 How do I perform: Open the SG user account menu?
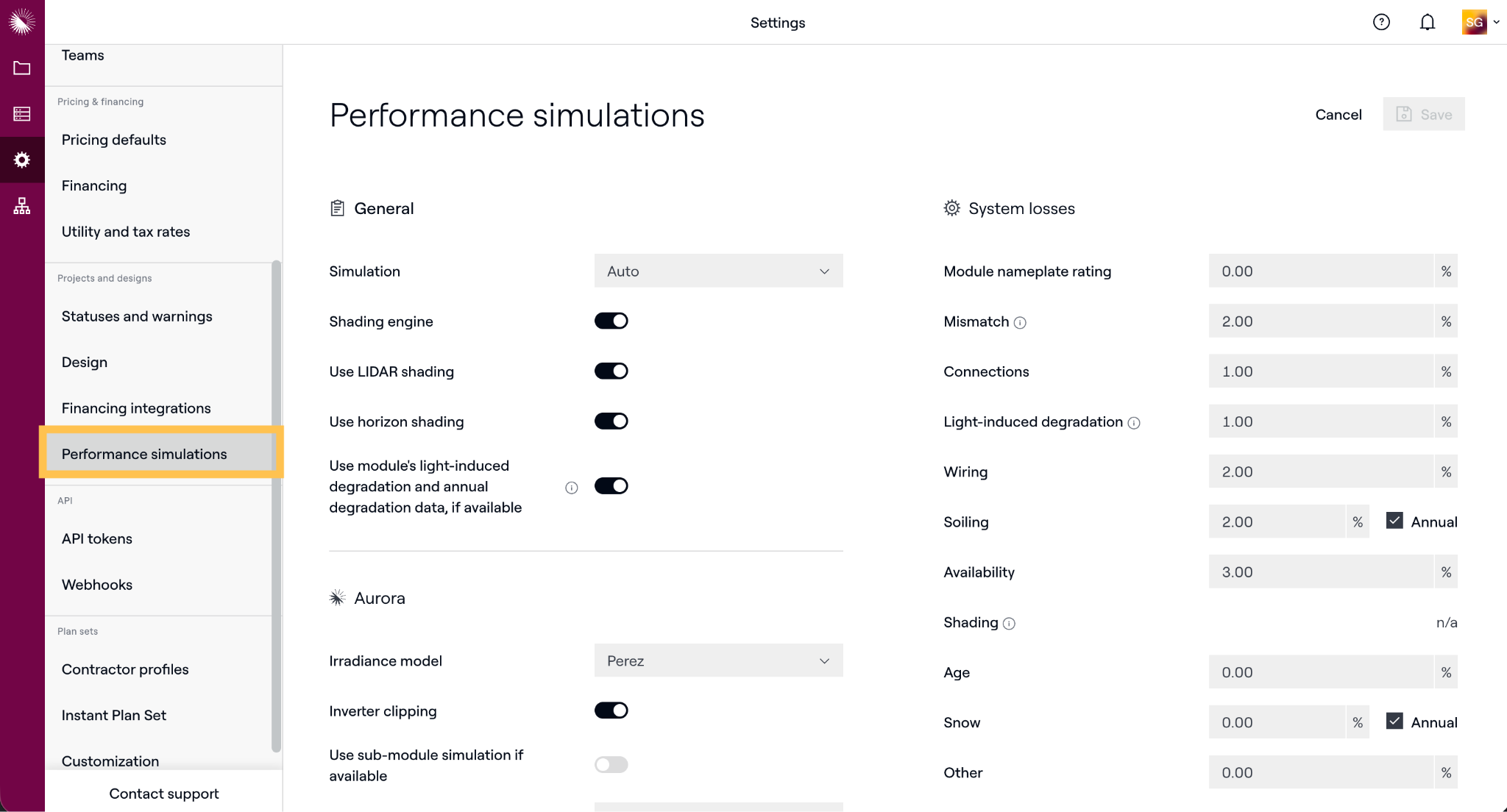pos(1481,22)
